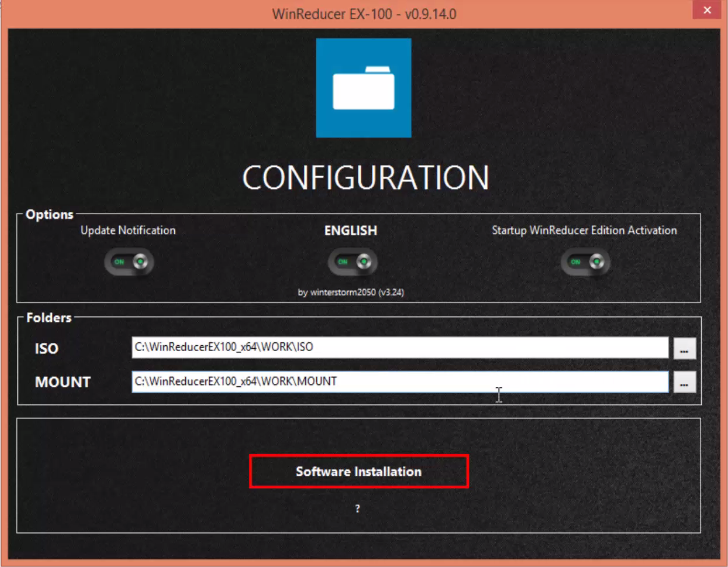Toggle the ENGLISH language switch
Viewport: 728px width, 567px height.
click(x=353, y=262)
